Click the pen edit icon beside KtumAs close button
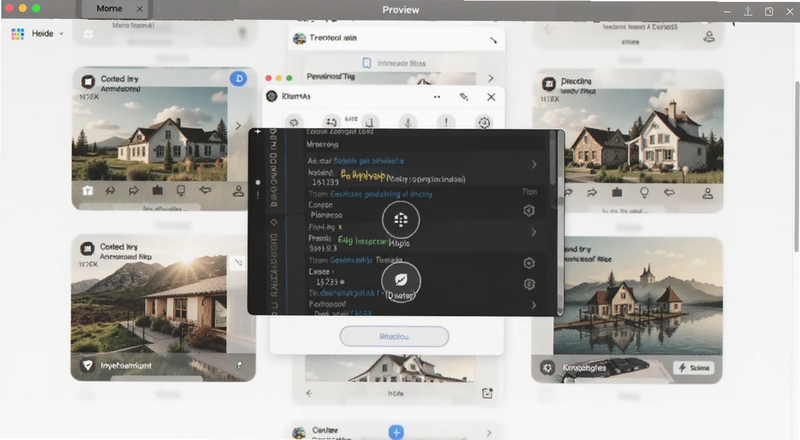 pyautogui.click(x=464, y=96)
